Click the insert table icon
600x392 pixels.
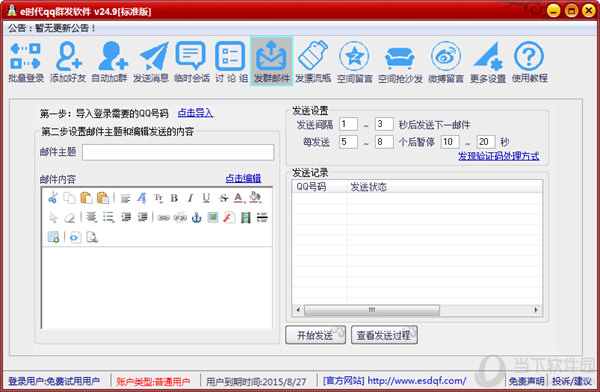[x=53, y=237]
